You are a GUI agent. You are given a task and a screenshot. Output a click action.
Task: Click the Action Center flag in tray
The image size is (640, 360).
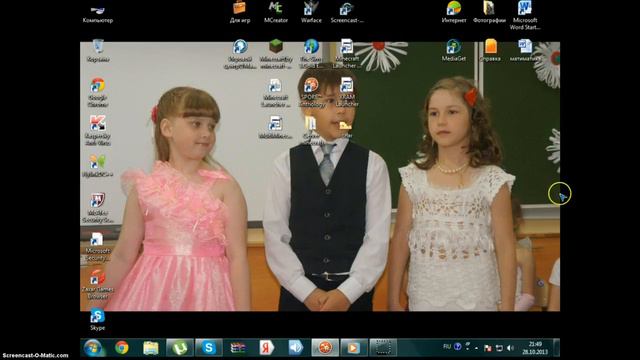pyautogui.click(x=487, y=348)
